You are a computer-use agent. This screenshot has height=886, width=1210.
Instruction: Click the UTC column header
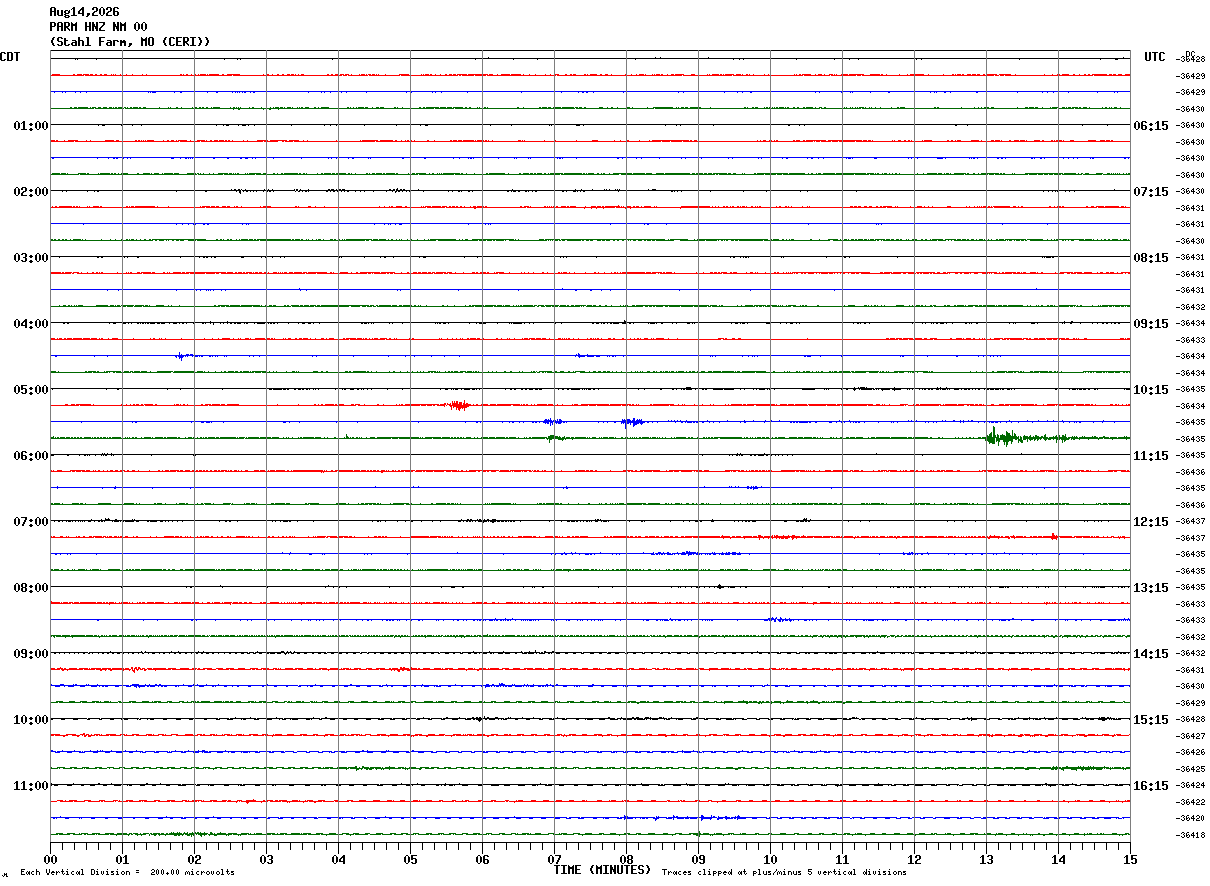1155,57
